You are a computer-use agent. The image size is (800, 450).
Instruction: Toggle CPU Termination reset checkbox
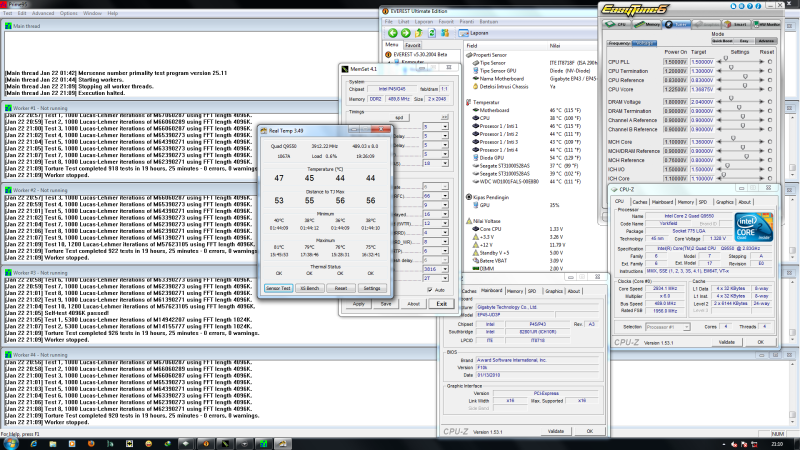[769, 71]
